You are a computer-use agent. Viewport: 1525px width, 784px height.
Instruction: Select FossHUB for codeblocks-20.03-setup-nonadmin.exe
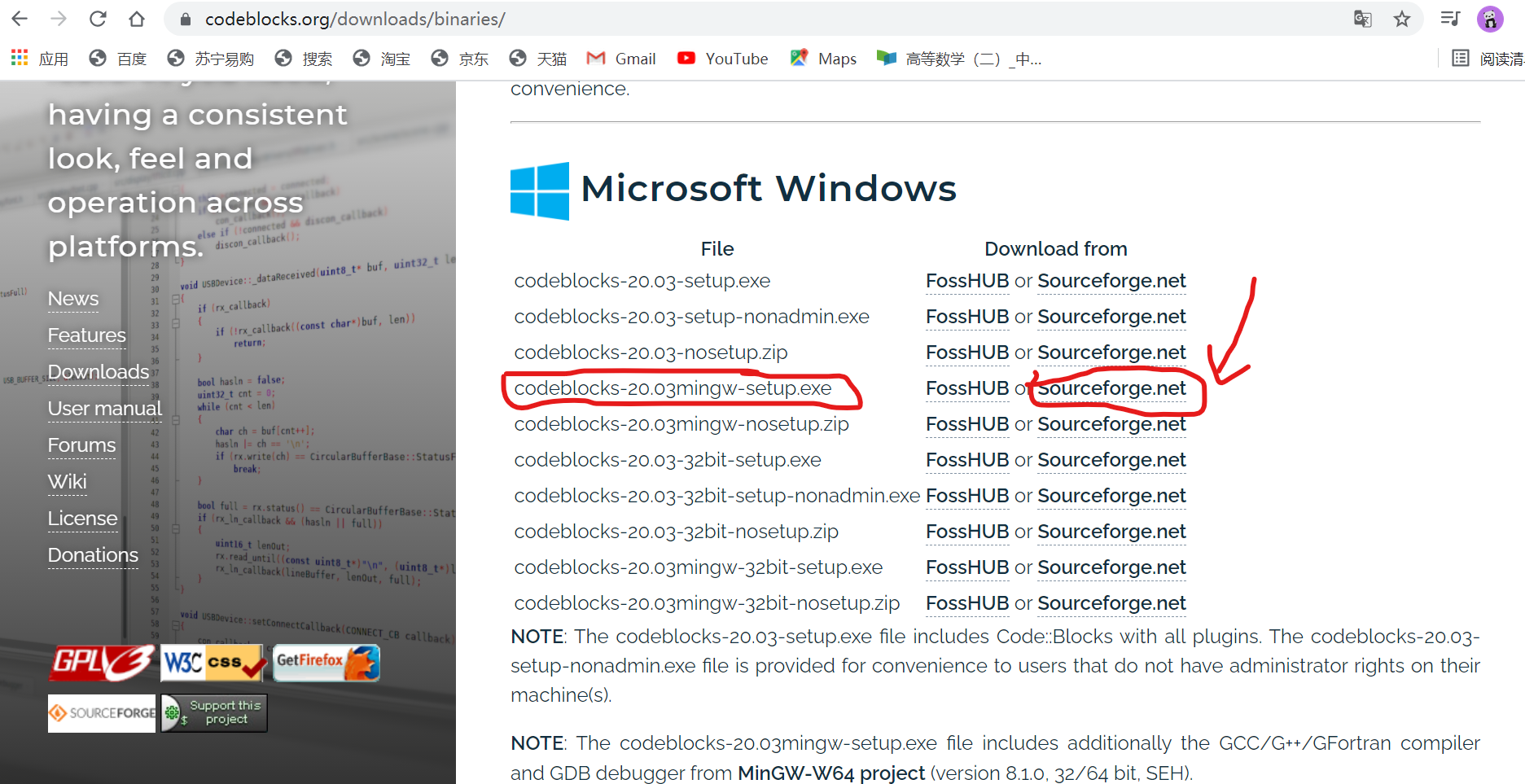point(967,317)
